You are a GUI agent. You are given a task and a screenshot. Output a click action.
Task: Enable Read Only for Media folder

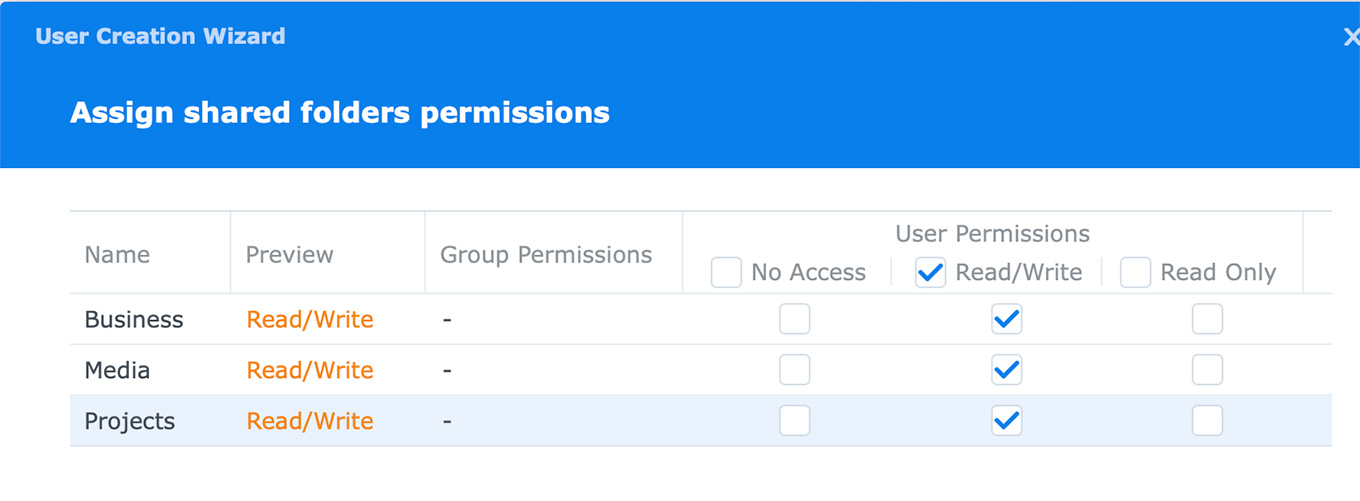(x=1207, y=370)
